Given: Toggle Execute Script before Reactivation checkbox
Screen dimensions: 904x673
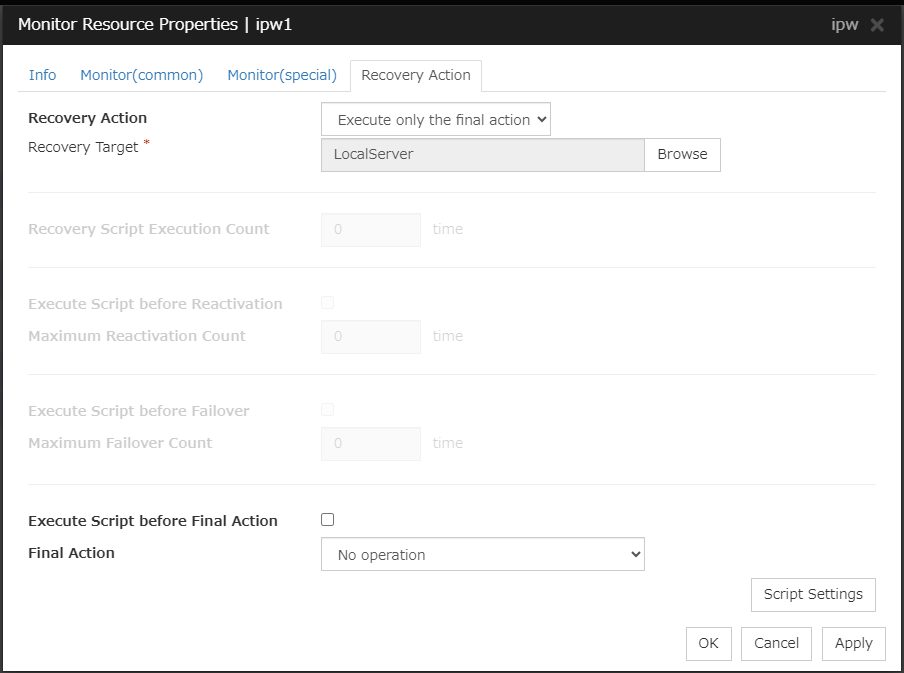Looking at the screenshot, I should (327, 303).
